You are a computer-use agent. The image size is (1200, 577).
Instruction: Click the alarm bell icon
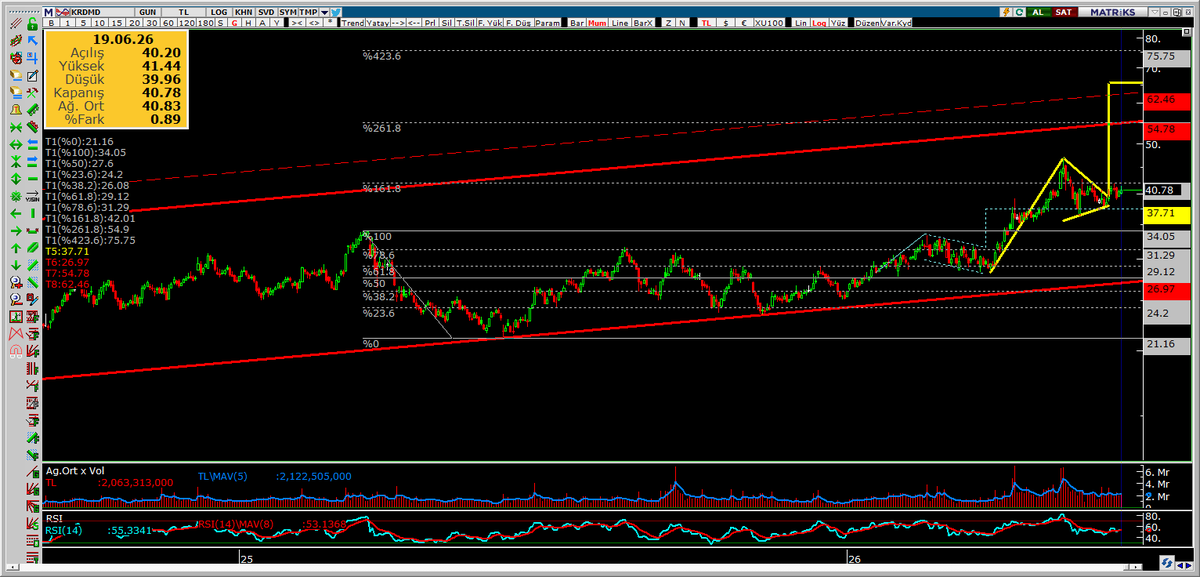click(x=16, y=110)
